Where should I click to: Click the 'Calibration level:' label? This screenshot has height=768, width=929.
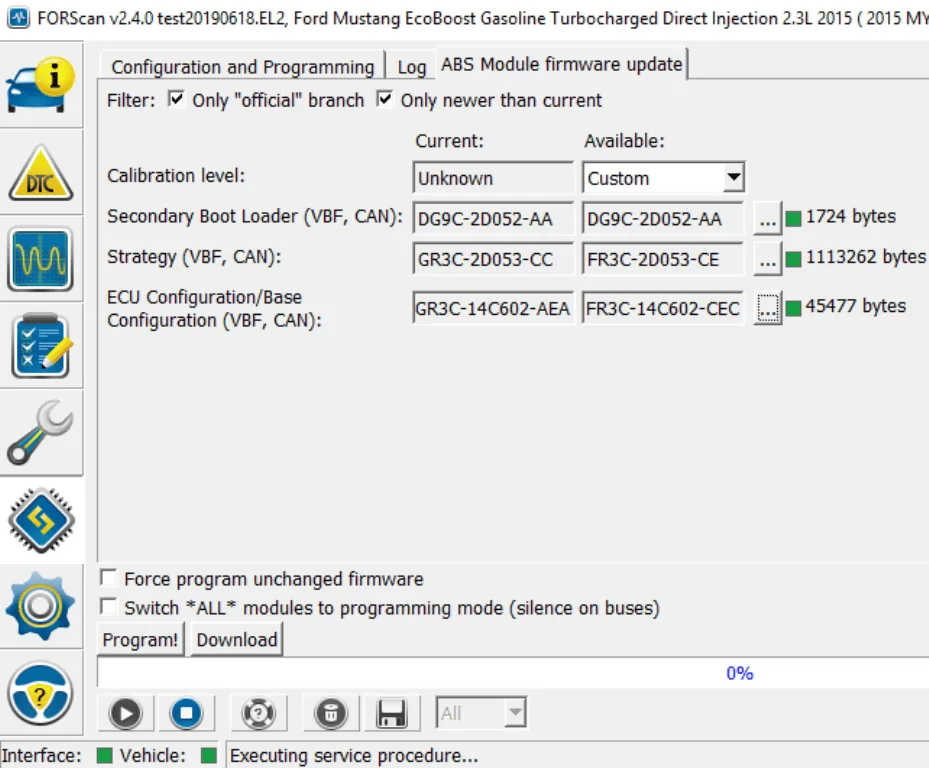click(x=176, y=175)
